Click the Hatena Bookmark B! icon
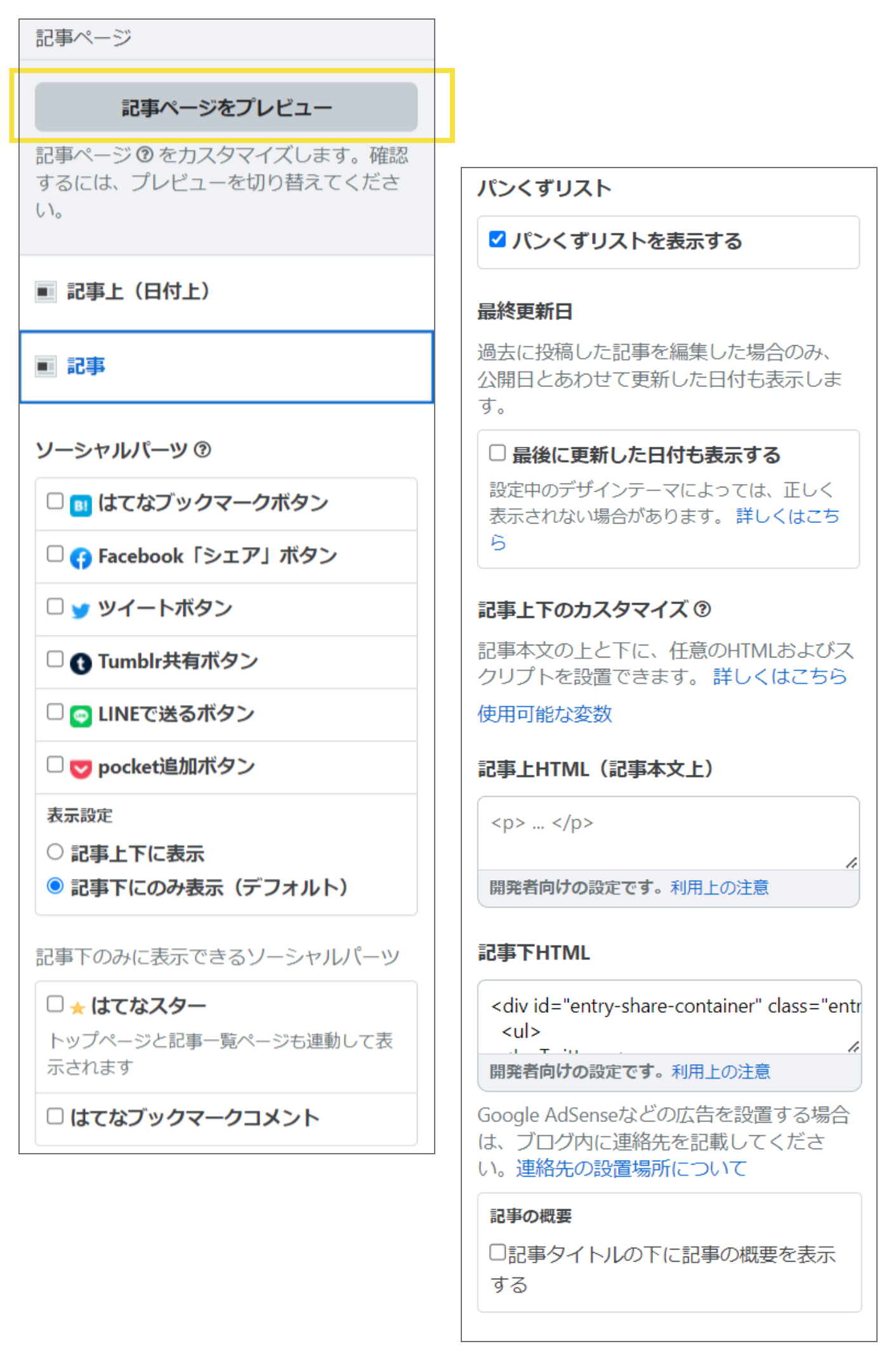 [81, 506]
